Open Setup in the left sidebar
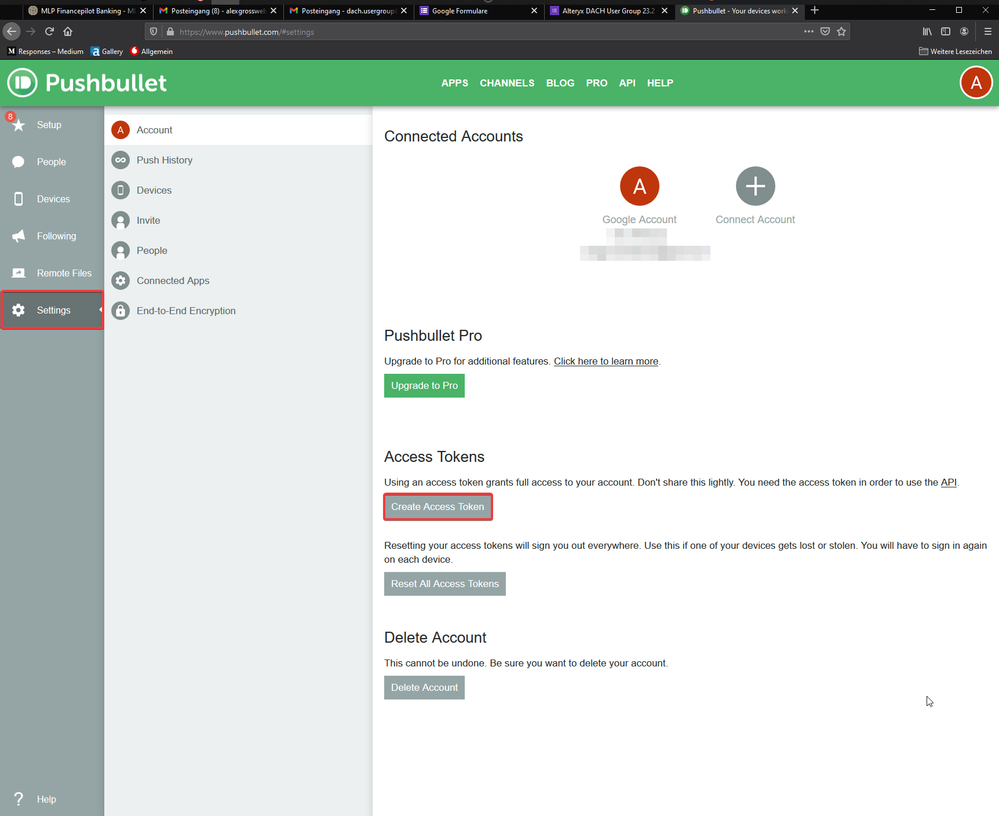The width and height of the screenshot is (999, 816). pyautogui.click(x=52, y=125)
